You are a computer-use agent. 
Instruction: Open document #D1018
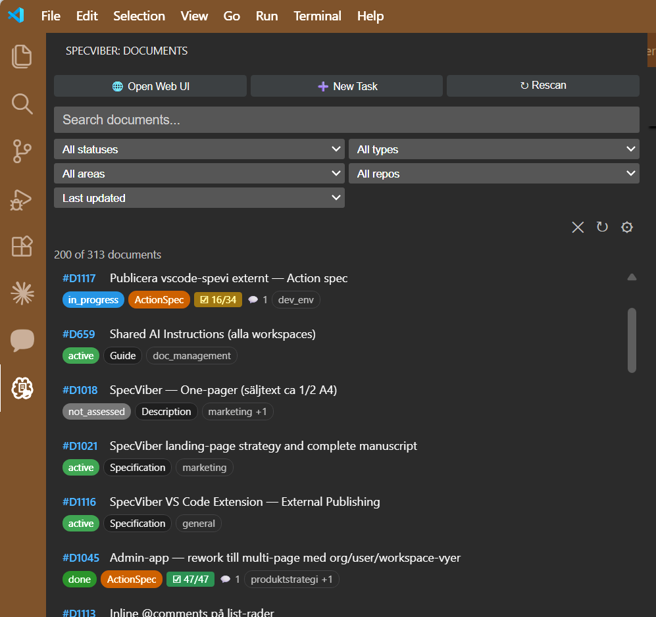pos(80,390)
